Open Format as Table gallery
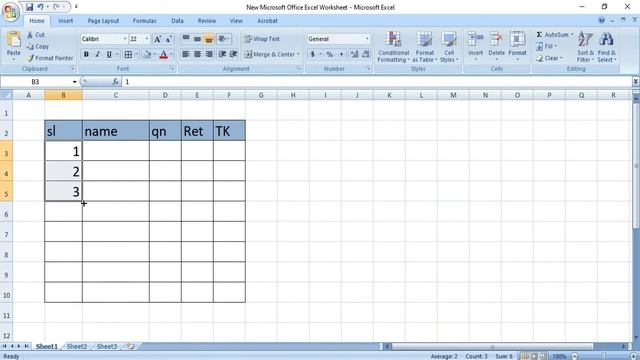 click(x=424, y=47)
